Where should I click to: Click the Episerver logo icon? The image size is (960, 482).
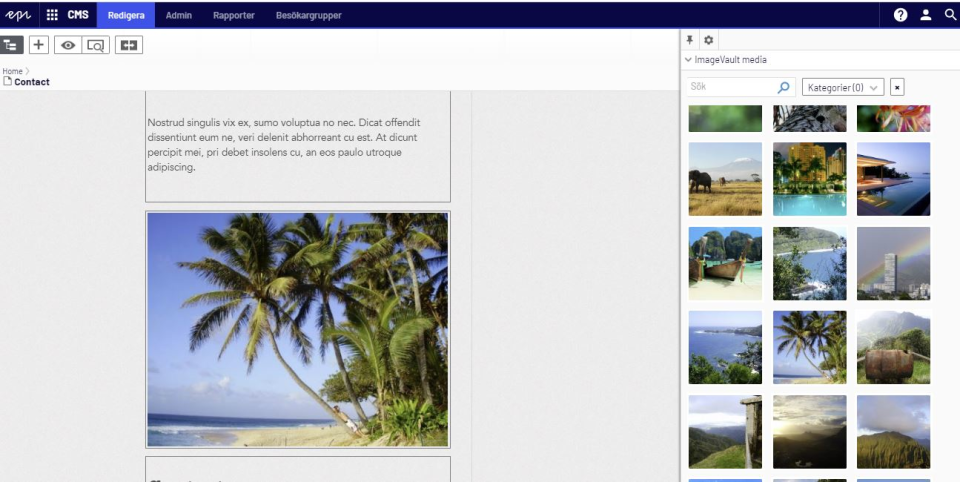pos(18,15)
